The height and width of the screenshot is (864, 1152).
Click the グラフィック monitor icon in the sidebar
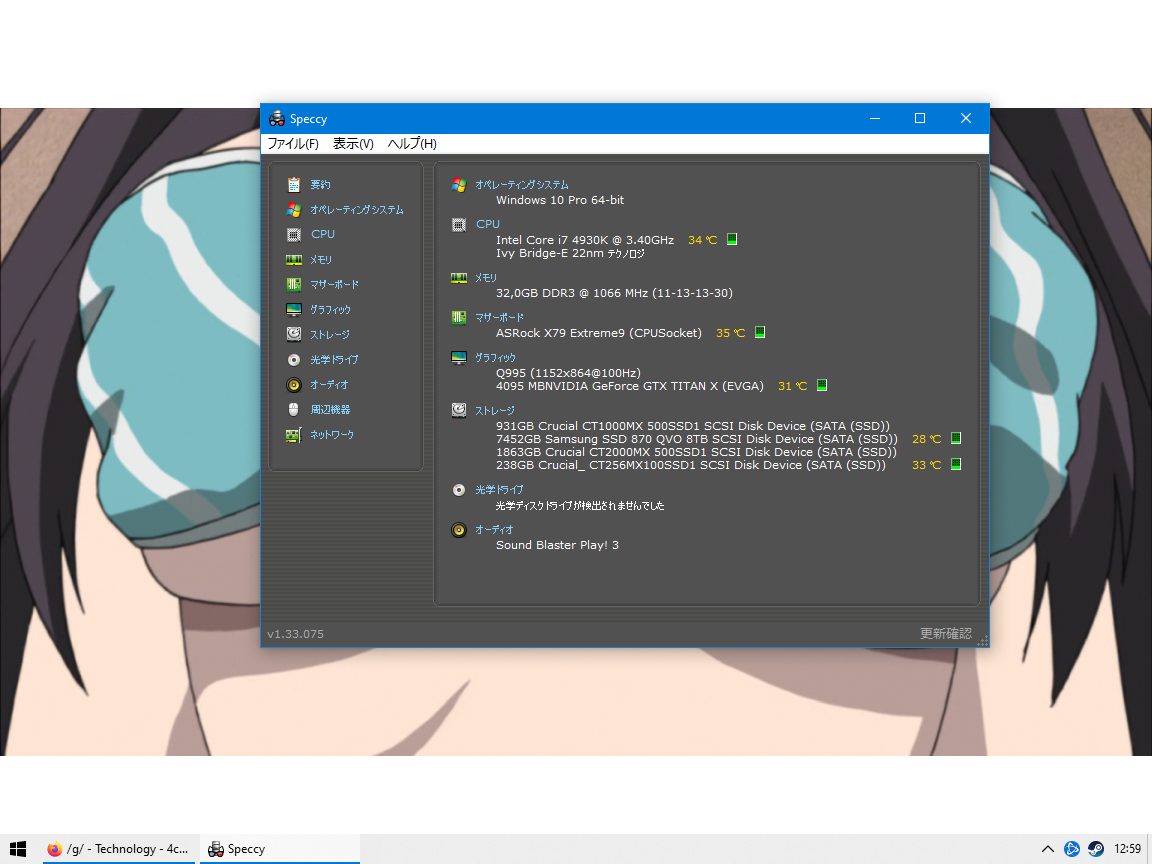[x=294, y=309]
